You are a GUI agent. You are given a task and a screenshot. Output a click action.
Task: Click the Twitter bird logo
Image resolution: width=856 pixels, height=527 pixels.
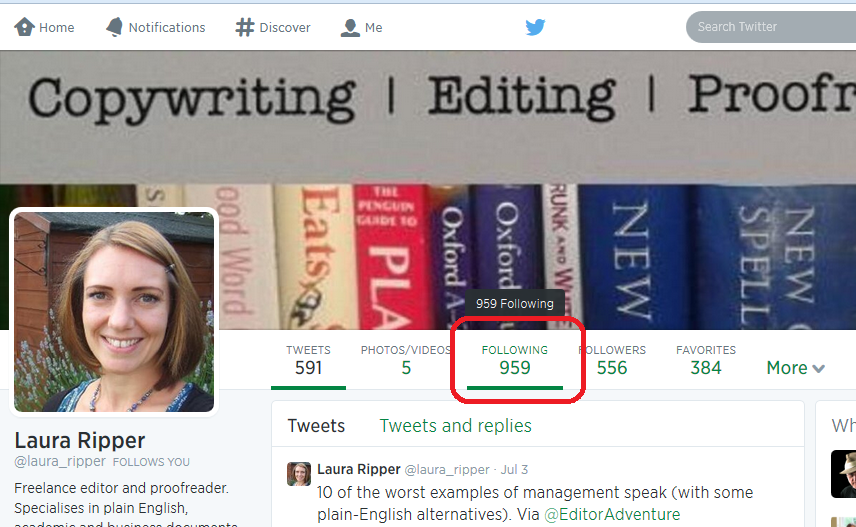pyautogui.click(x=535, y=27)
